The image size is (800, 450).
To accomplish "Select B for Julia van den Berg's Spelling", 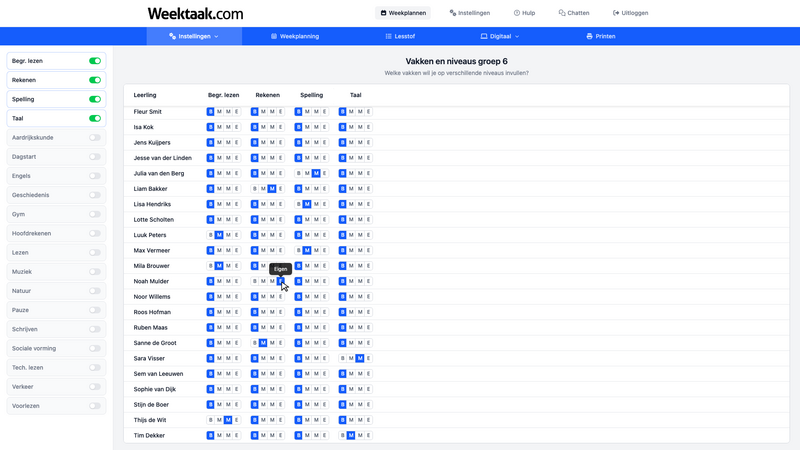I will coord(298,173).
